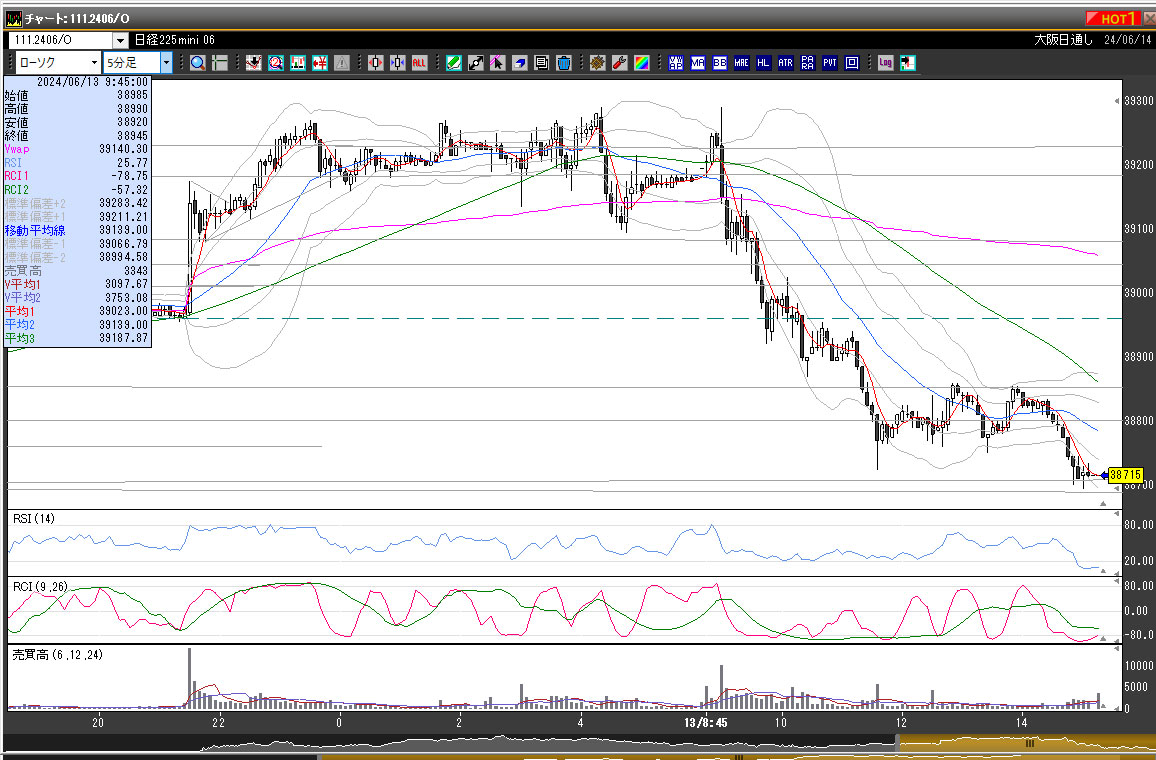The width and height of the screenshot is (1156, 760).
Task: Select the diagonal trend line tool
Action: point(476,63)
